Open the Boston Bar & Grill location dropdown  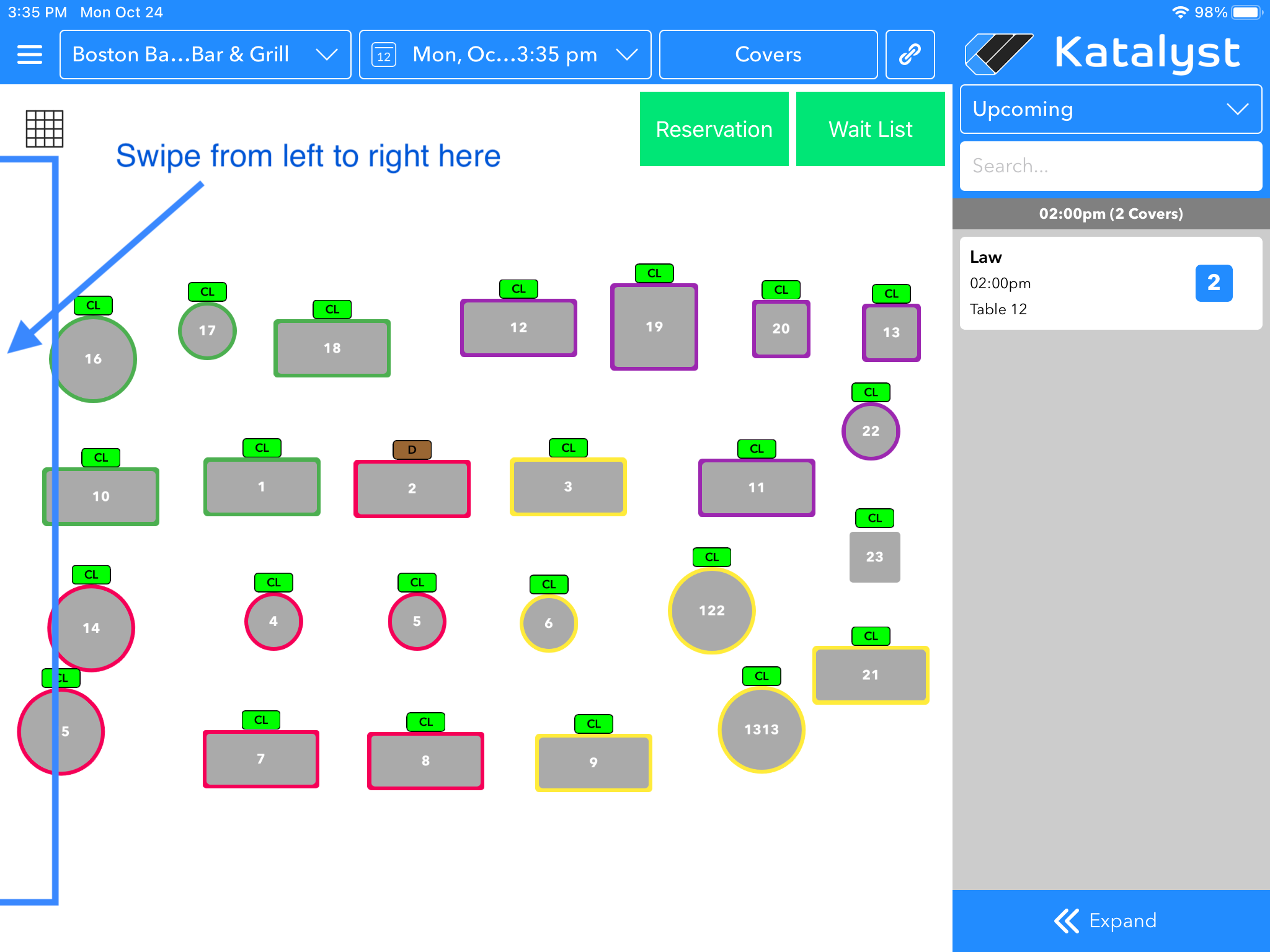point(205,55)
